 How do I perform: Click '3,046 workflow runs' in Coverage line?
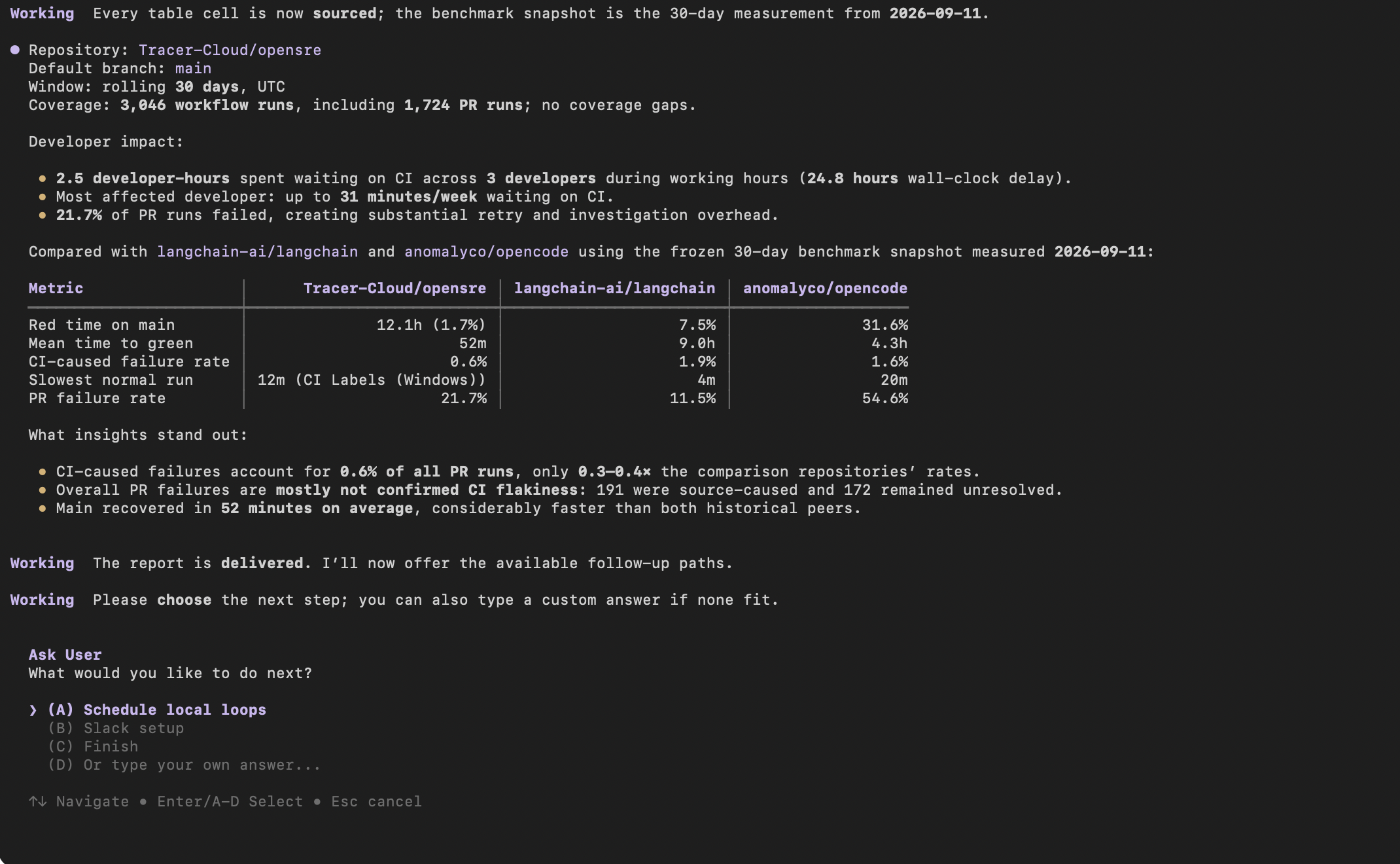[207, 105]
